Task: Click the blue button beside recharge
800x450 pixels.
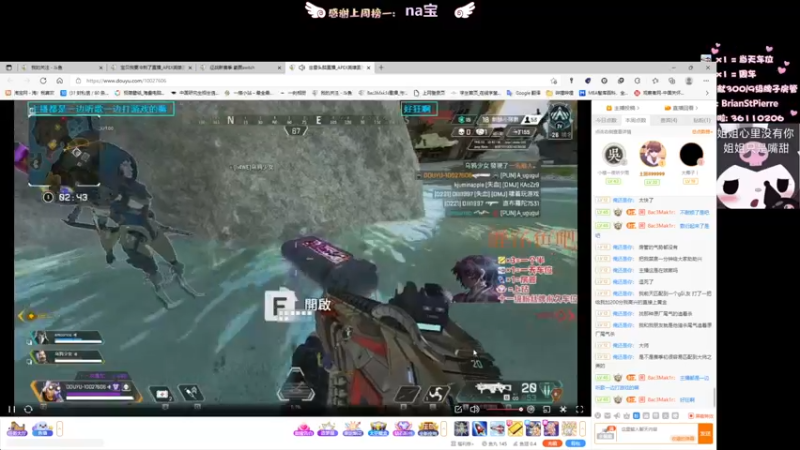Action: click(576, 443)
